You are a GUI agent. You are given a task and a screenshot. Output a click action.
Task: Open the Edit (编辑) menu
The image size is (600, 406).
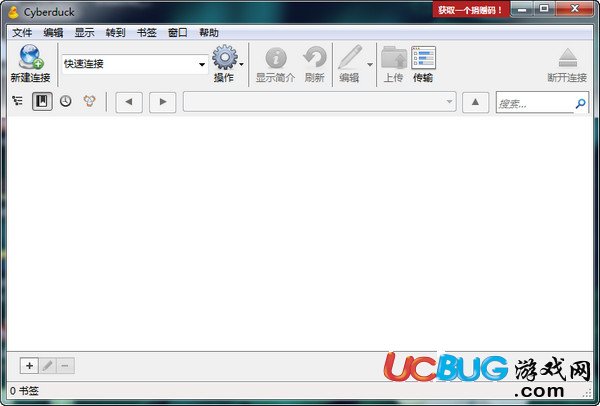click(x=53, y=33)
